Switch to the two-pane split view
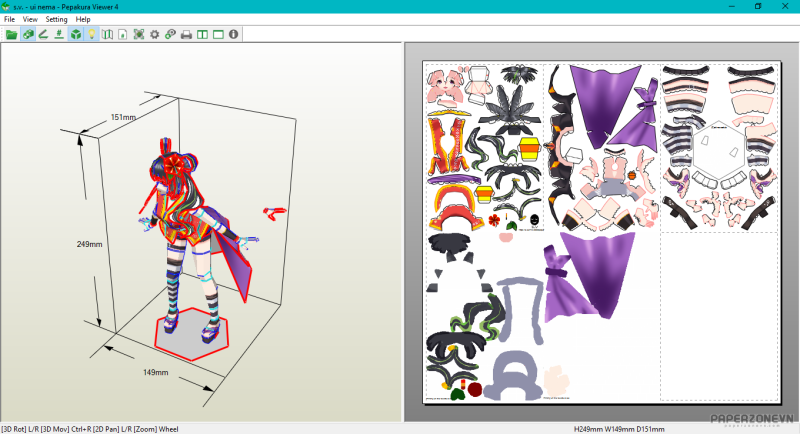 click(202, 34)
